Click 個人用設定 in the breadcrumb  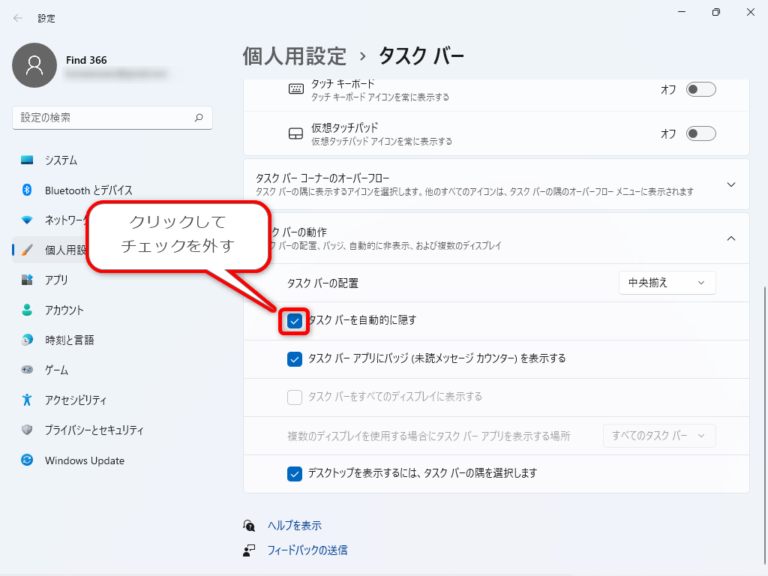point(294,55)
